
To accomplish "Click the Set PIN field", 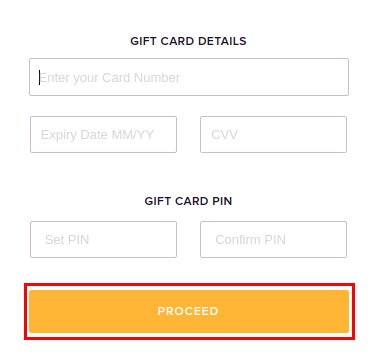I will pyautogui.click(x=103, y=239).
